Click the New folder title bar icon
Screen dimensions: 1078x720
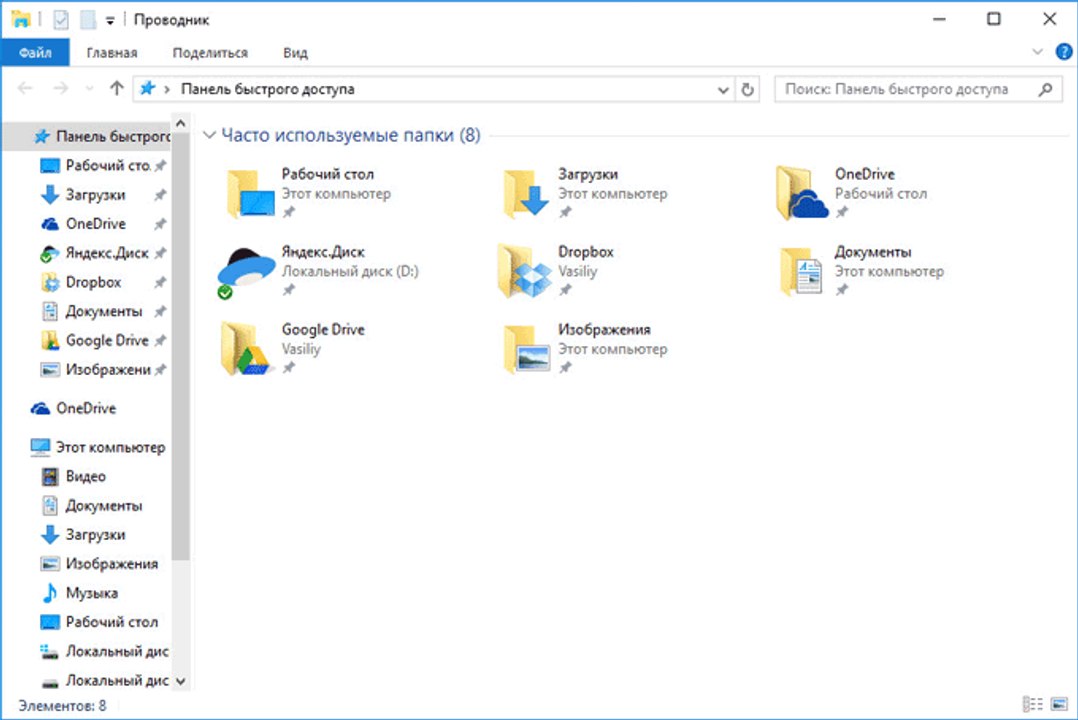click(87, 19)
